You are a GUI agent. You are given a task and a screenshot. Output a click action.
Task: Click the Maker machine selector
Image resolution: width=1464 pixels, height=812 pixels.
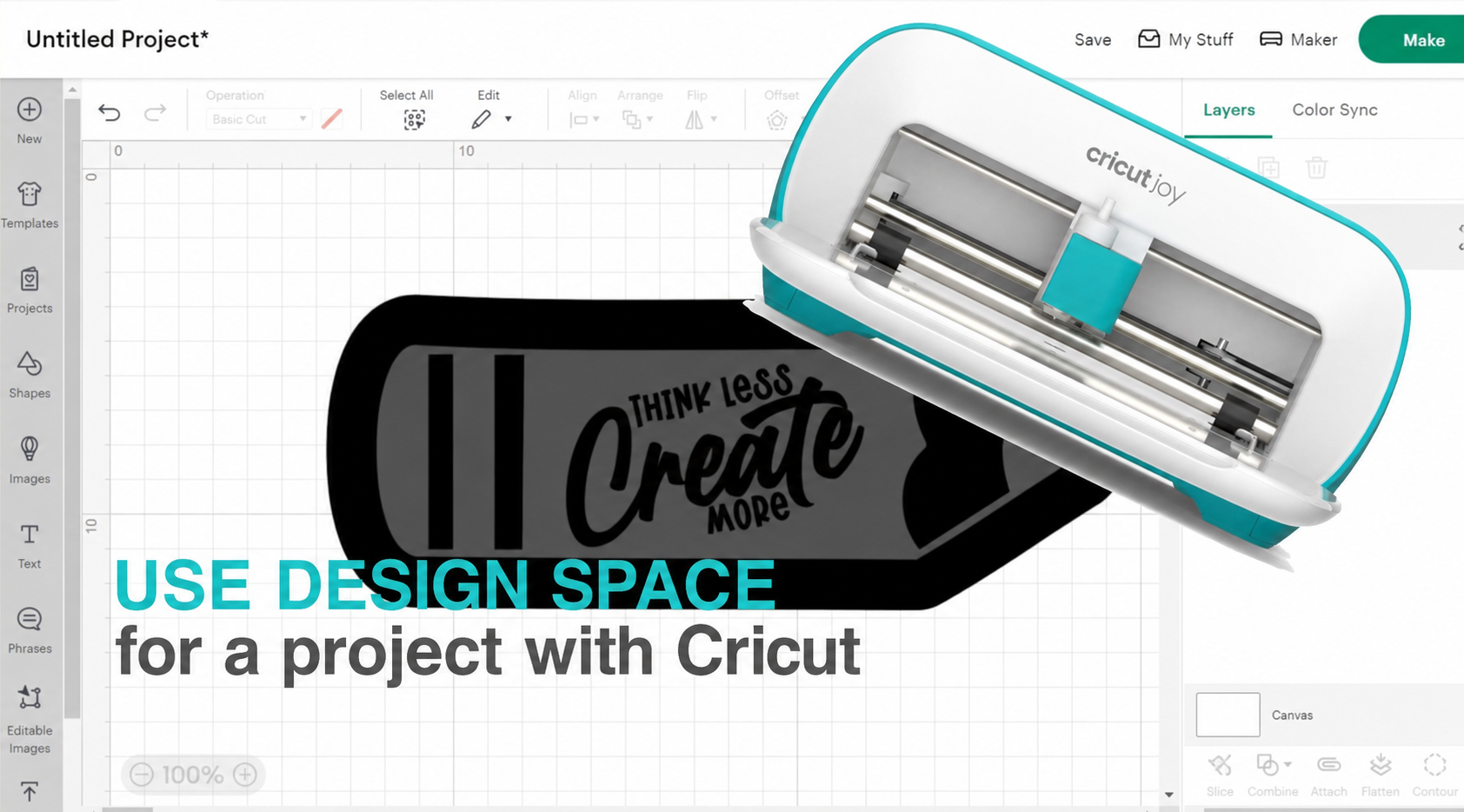click(x=1298, y=40)
